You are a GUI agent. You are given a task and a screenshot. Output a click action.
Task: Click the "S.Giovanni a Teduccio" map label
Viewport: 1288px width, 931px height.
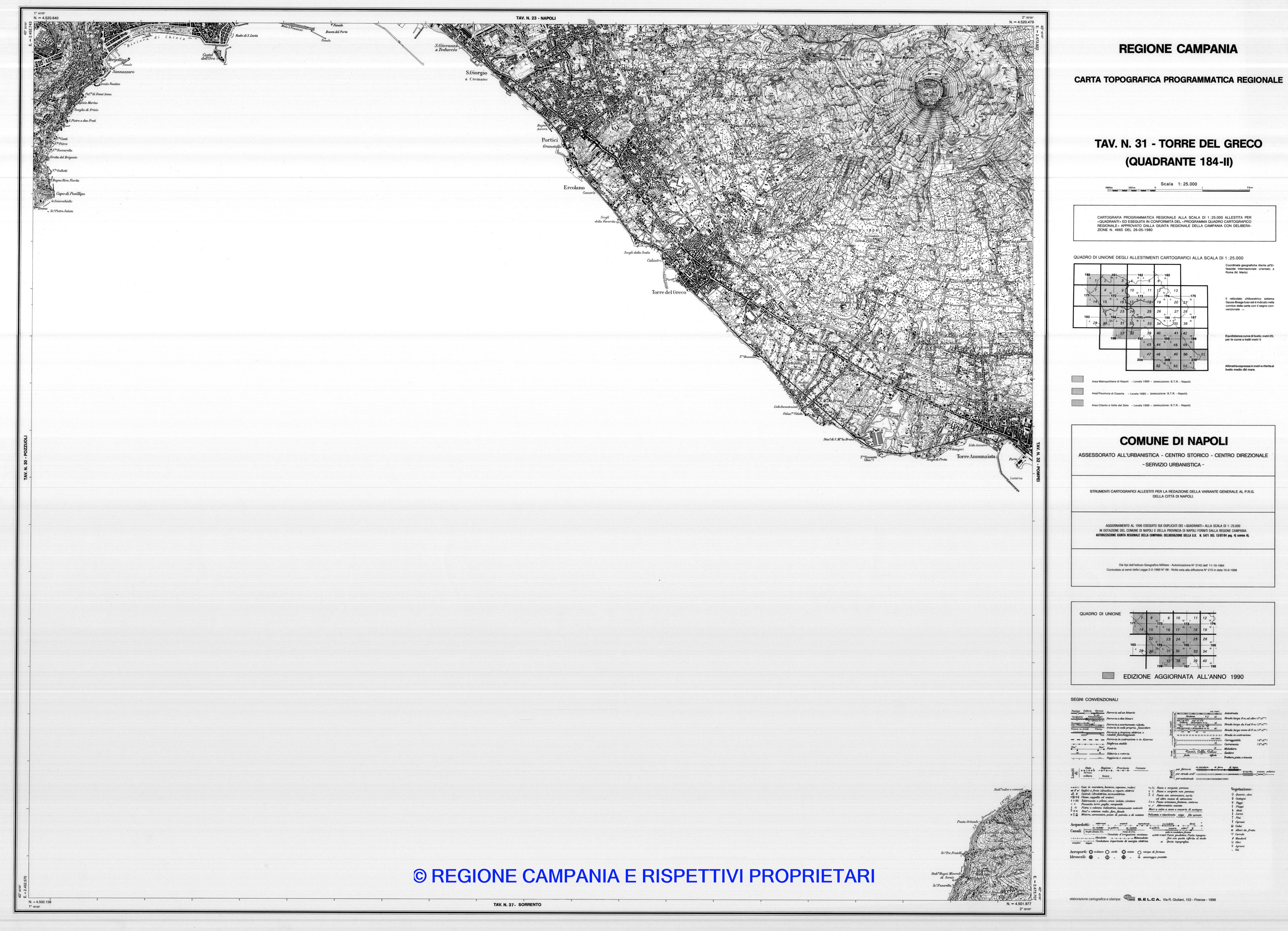tap(446, 48)
